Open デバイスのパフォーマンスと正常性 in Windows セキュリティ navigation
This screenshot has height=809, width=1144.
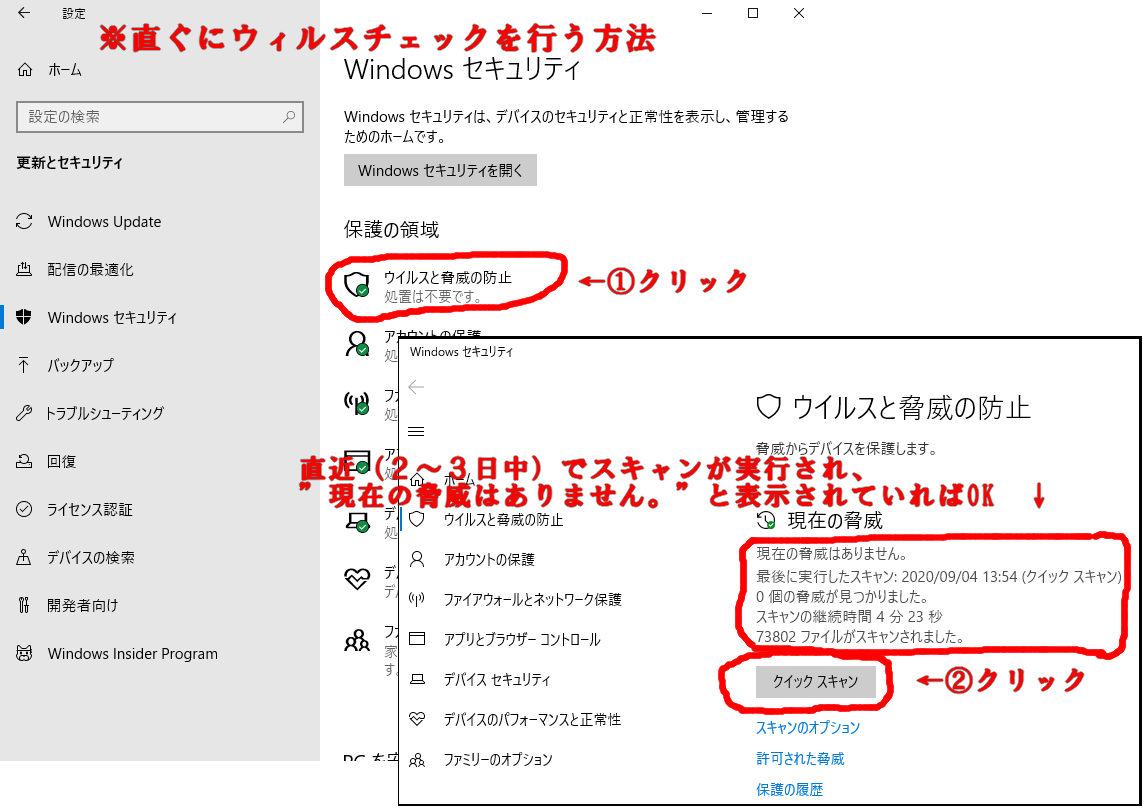532,720
